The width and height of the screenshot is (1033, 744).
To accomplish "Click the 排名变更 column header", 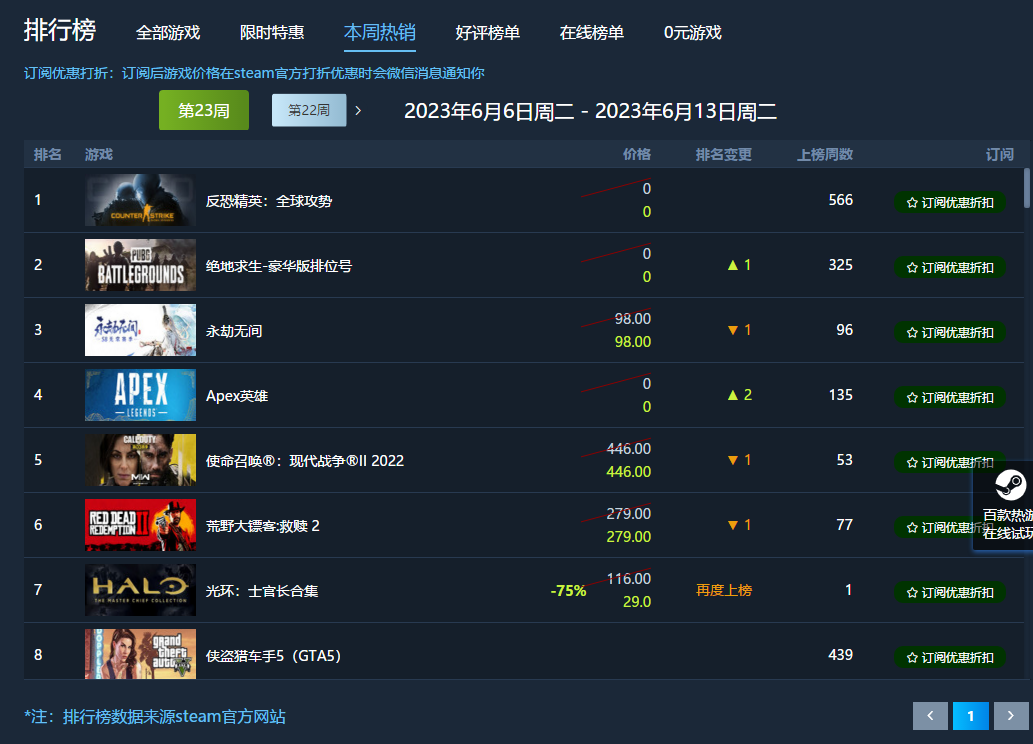I will tap(723, 154).
